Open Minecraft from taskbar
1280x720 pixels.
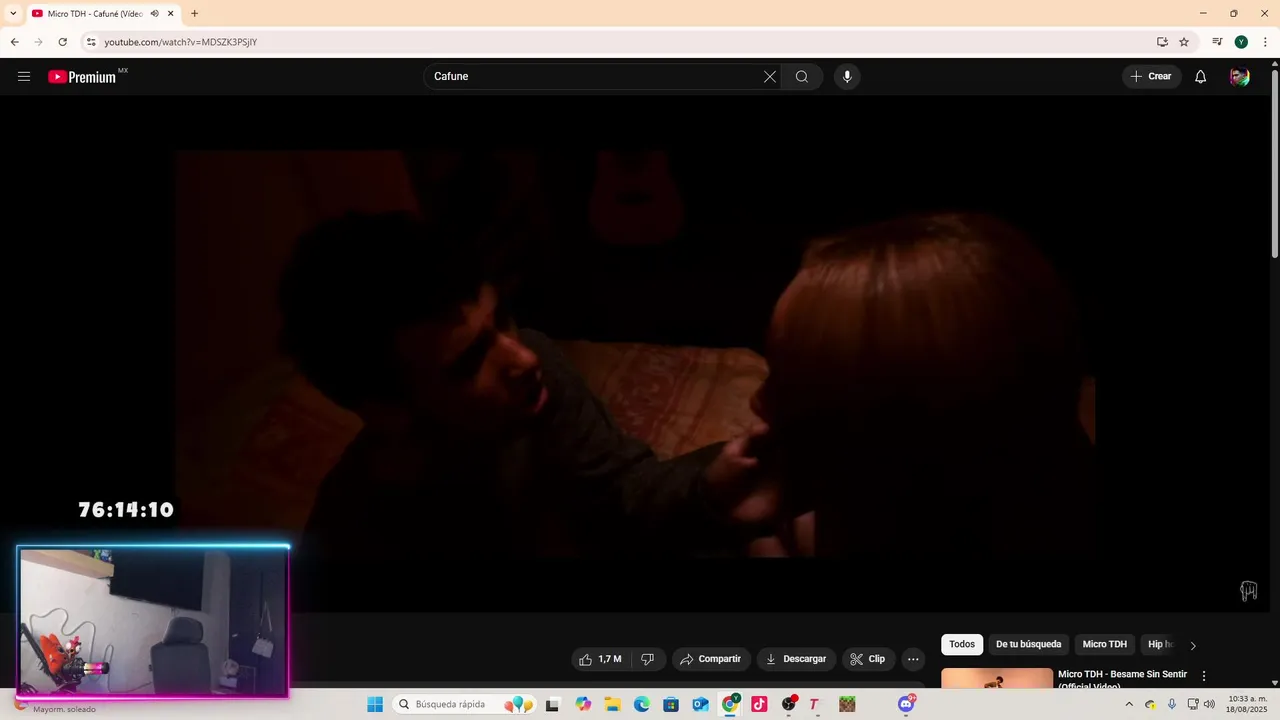click(847, 704)
